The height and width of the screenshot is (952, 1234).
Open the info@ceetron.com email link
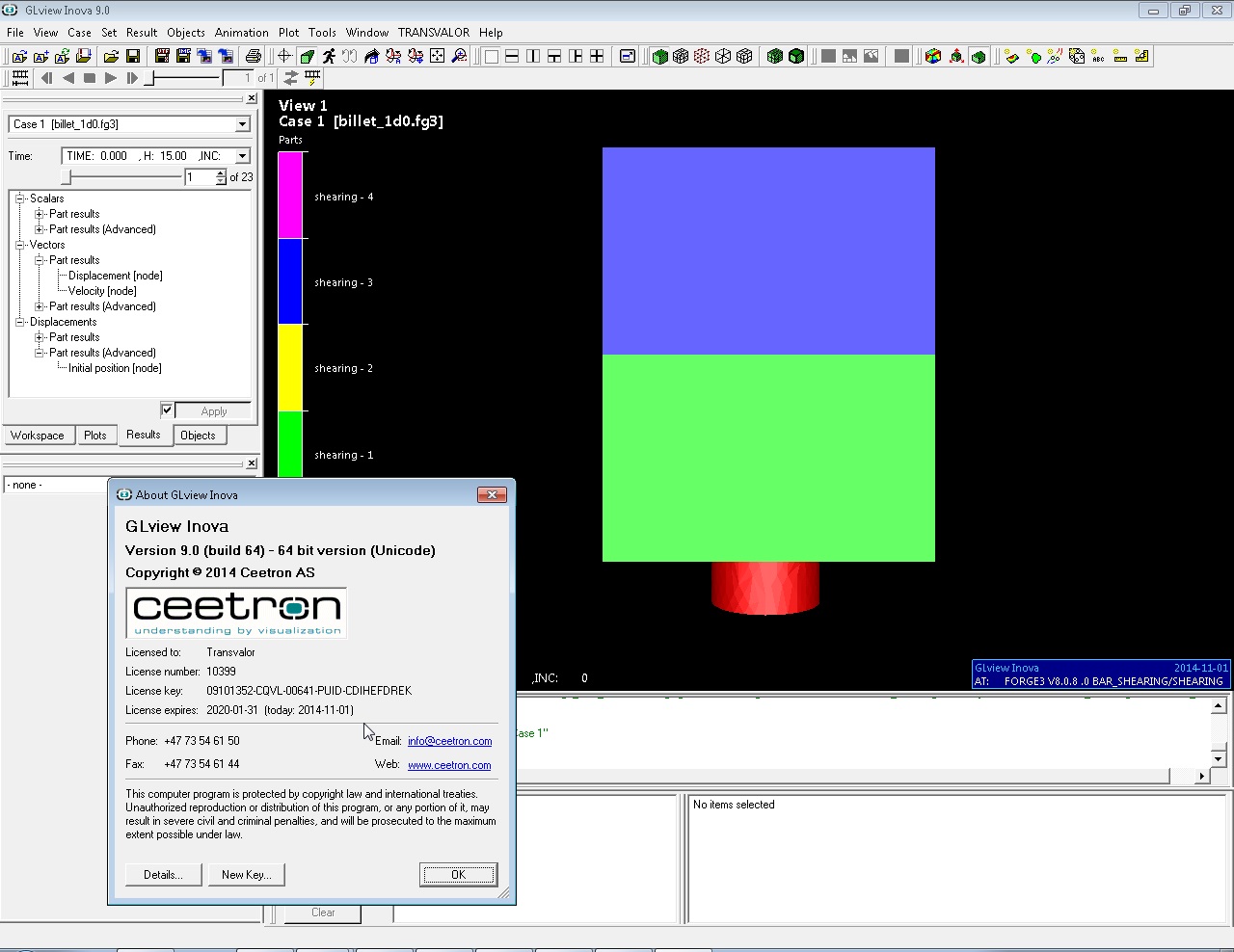(449, 741)
